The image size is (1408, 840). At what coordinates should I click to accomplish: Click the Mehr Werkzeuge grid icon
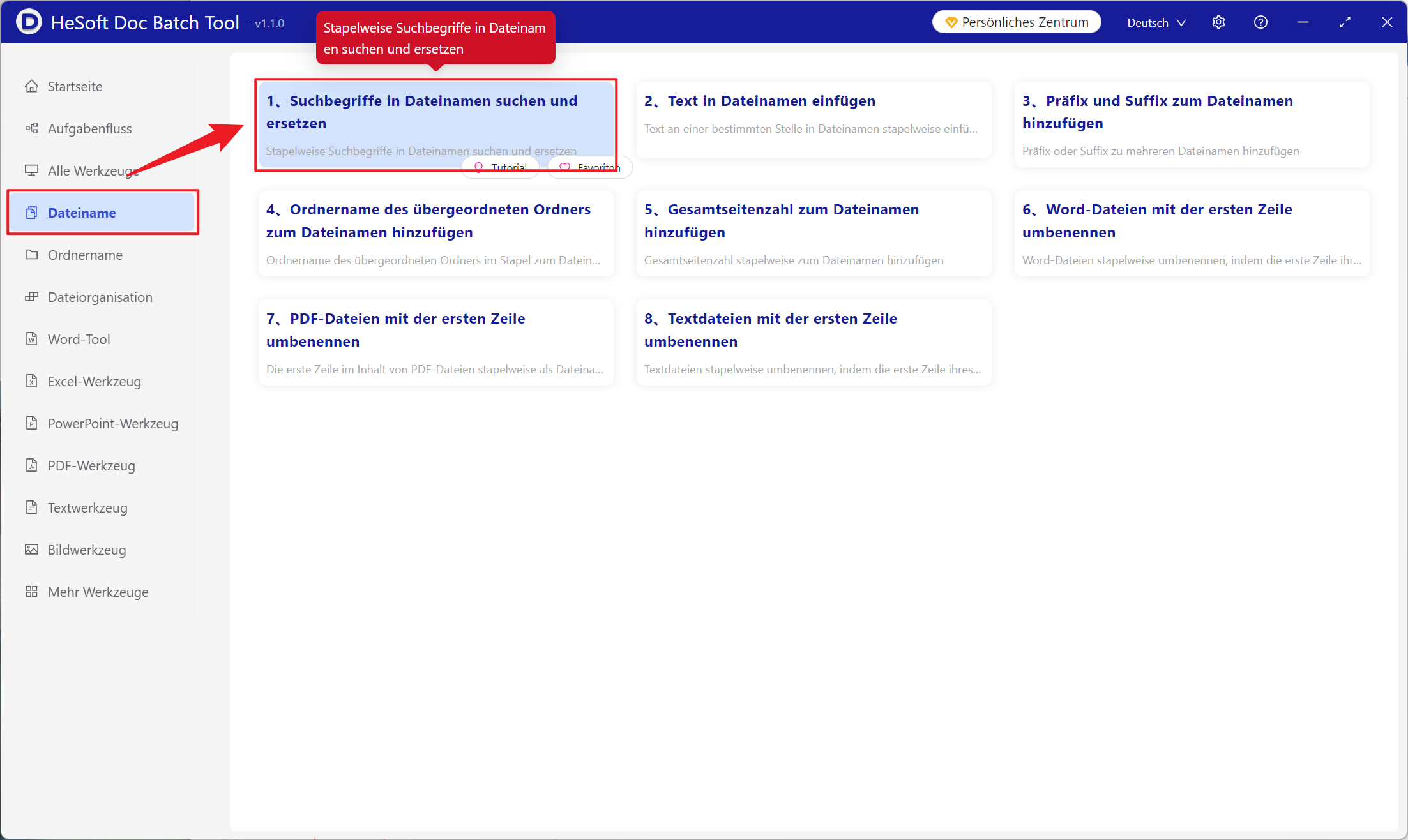(x=31, y=592)
